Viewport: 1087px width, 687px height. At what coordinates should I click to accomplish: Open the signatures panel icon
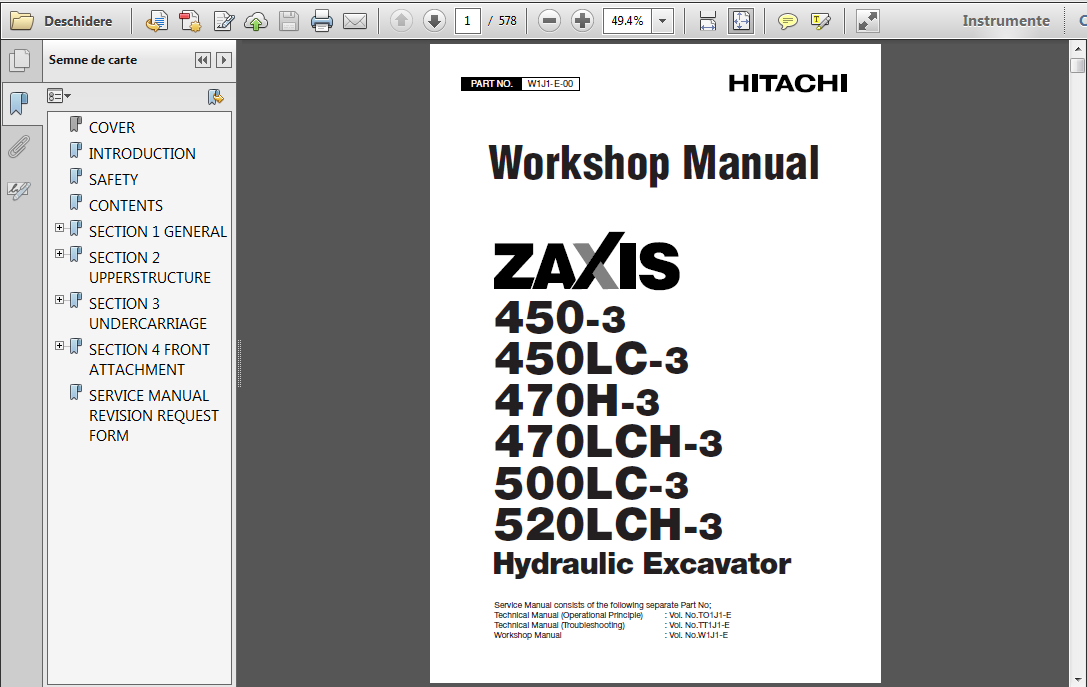tap(19, 190)
